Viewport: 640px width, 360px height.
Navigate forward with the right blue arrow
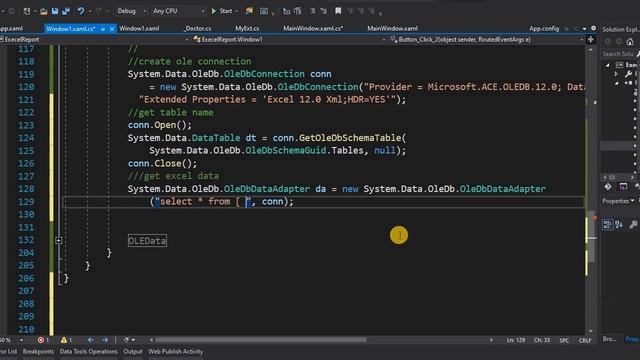[105, 340]
